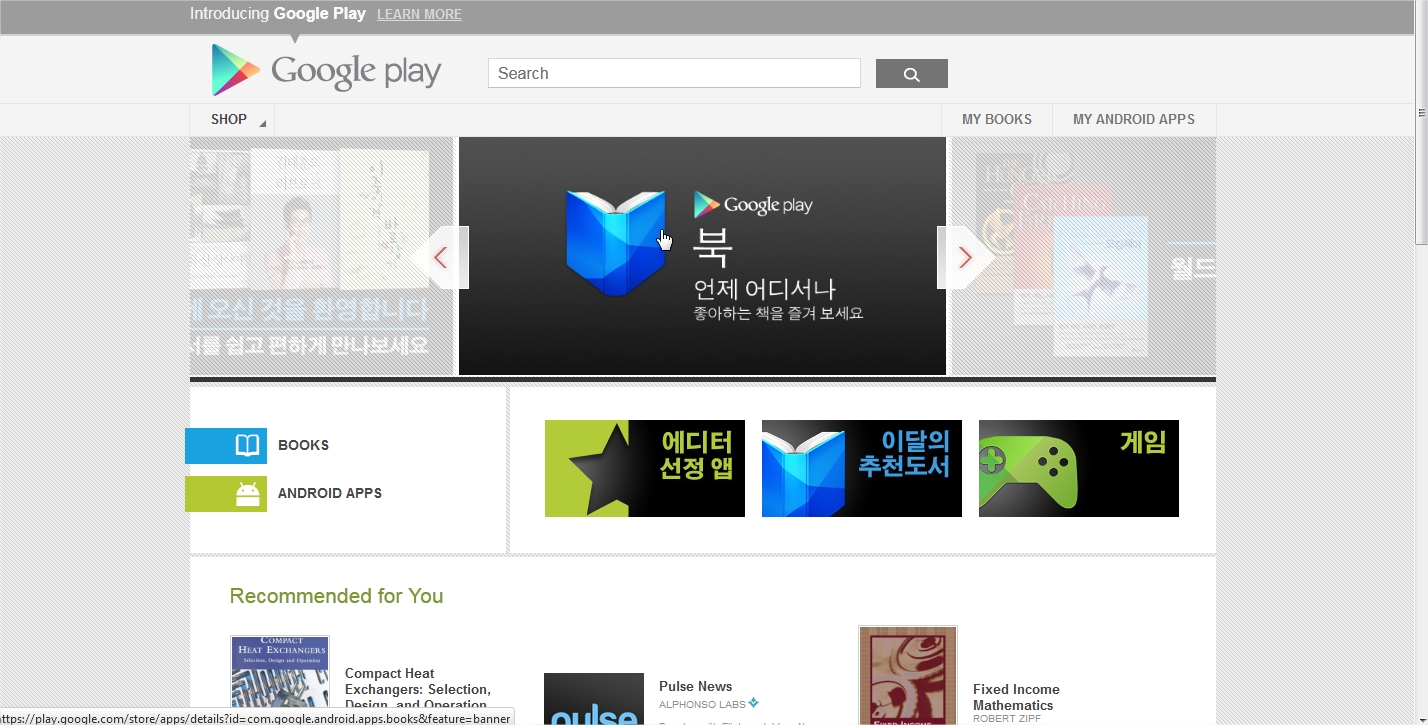Screen dimensions: 1428x725
Task: Open the Compact Heat Exchangers title link
Action: pos(418,690)
